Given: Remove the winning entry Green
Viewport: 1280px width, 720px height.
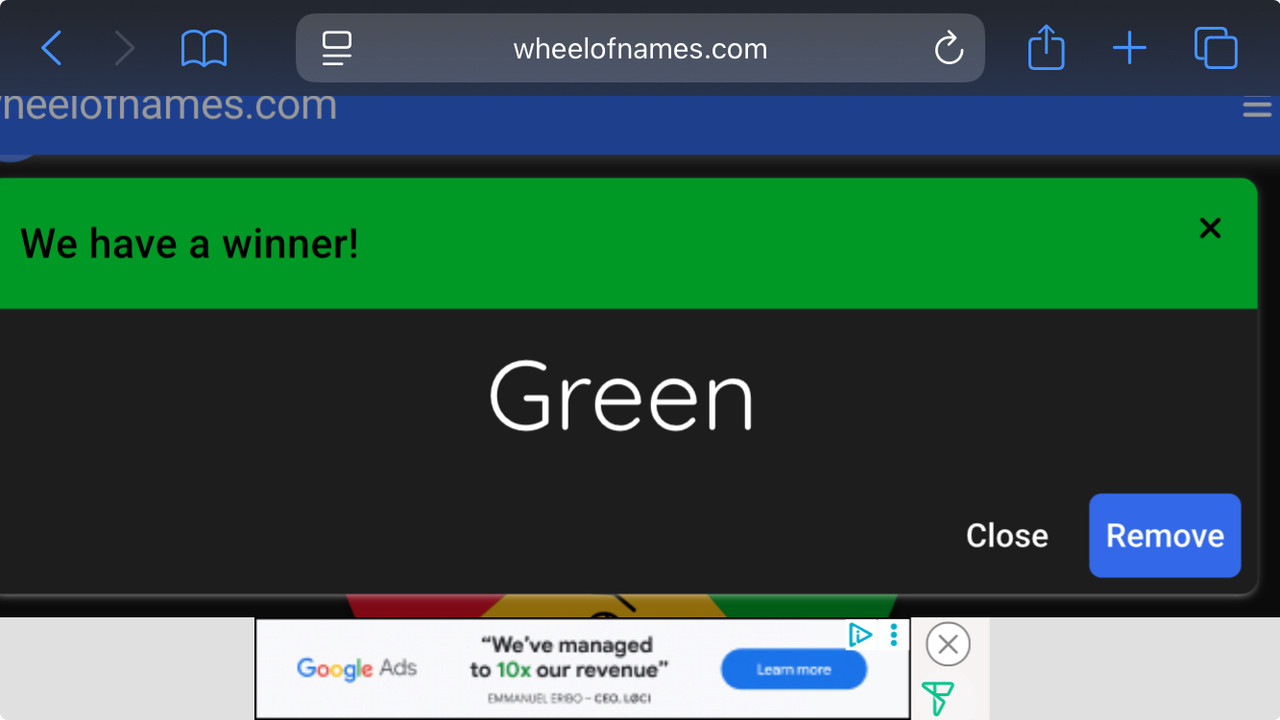Looking at the screenshot, I should 1165,535.
